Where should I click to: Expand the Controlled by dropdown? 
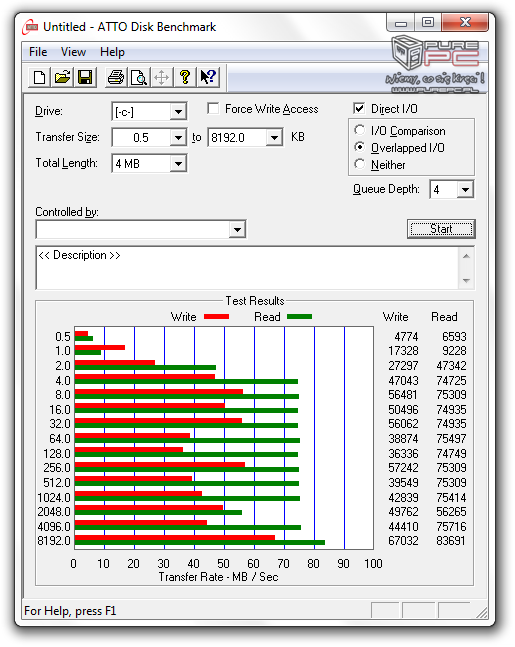coord(237,229)
